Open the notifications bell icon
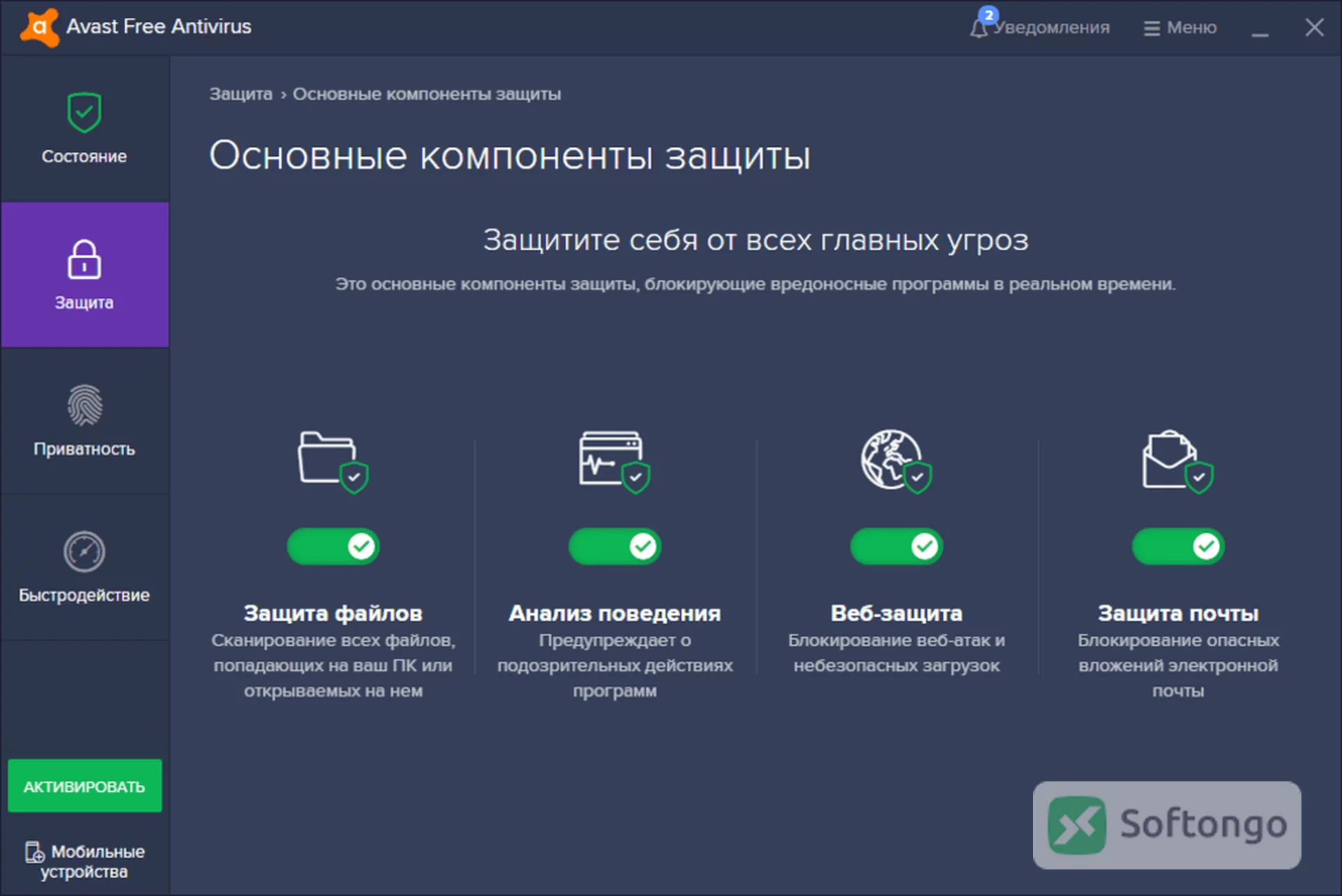The height and width of the screenshot is (896, 1342). (x=979, y=29)
